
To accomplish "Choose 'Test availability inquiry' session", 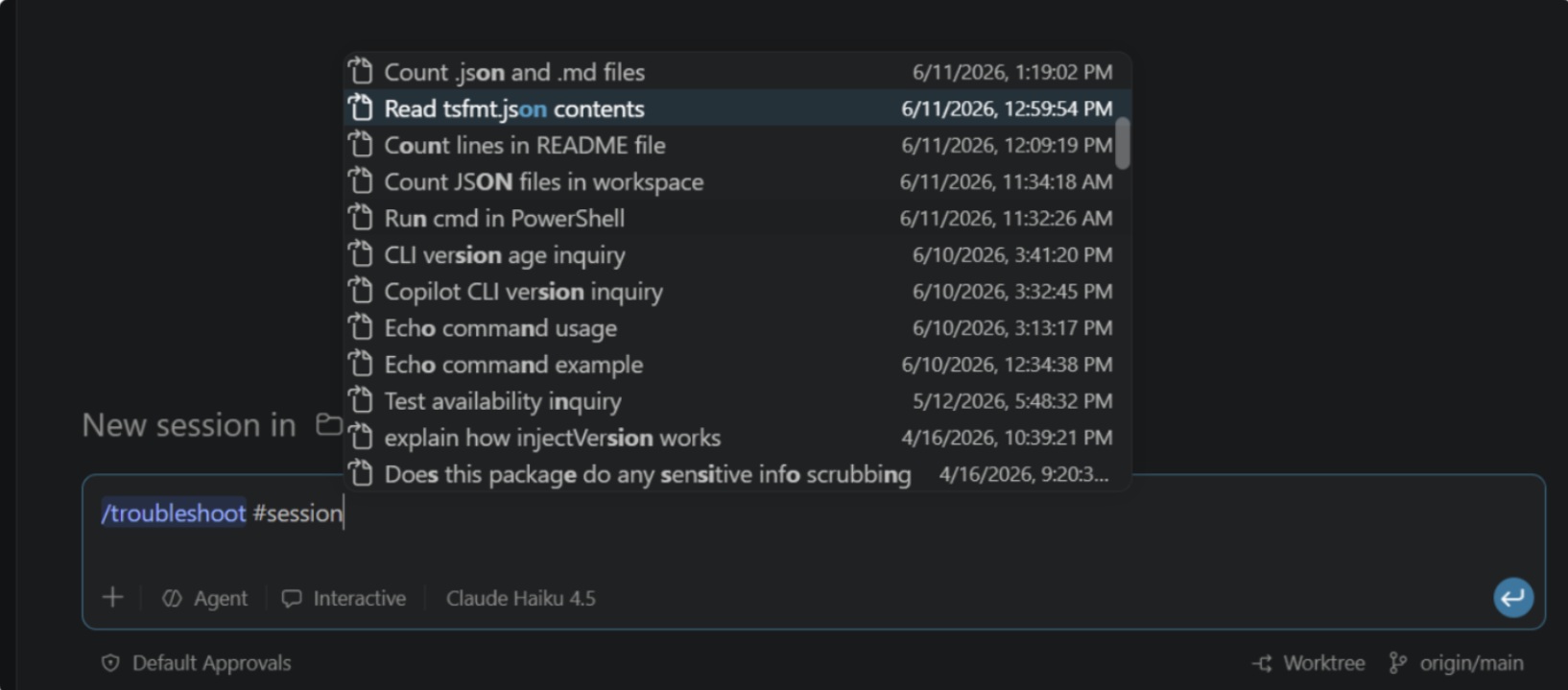I will (737, 400).
